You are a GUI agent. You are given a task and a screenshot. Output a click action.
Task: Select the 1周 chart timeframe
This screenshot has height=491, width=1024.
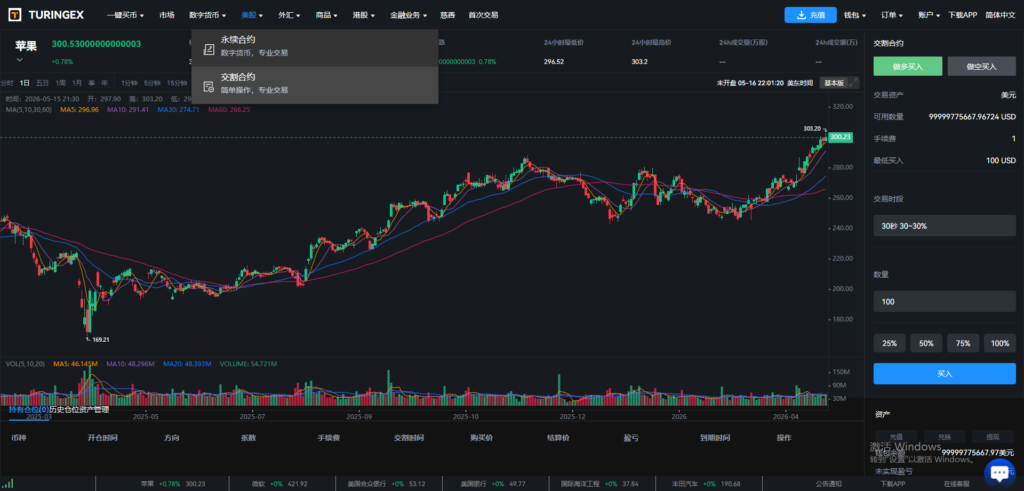pyautogui.click(x=60, y=83)
